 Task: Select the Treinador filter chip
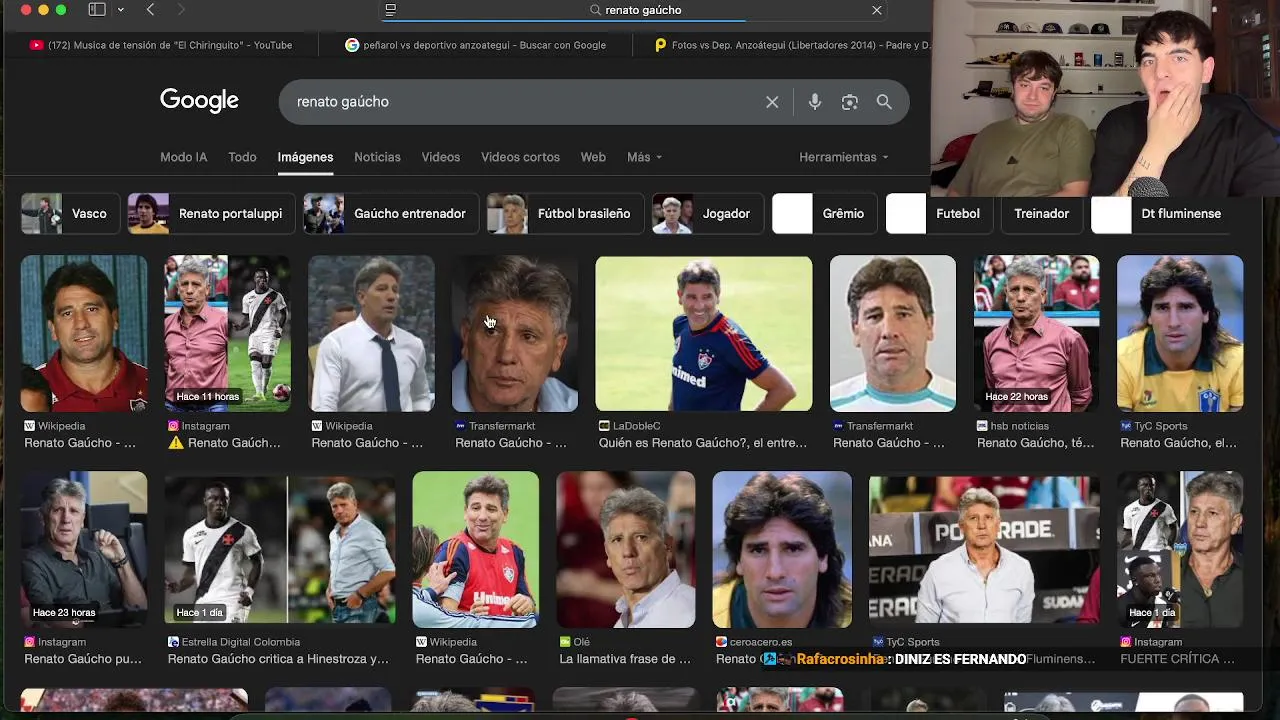click(1041, 213)
